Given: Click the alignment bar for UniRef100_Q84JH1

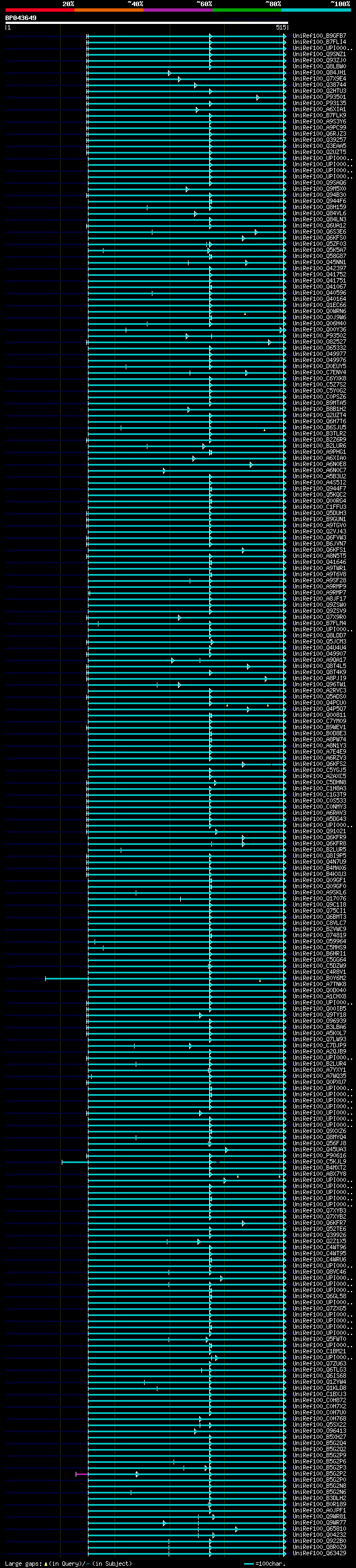Looking at the screenshot, I should (x=186, y=73).
